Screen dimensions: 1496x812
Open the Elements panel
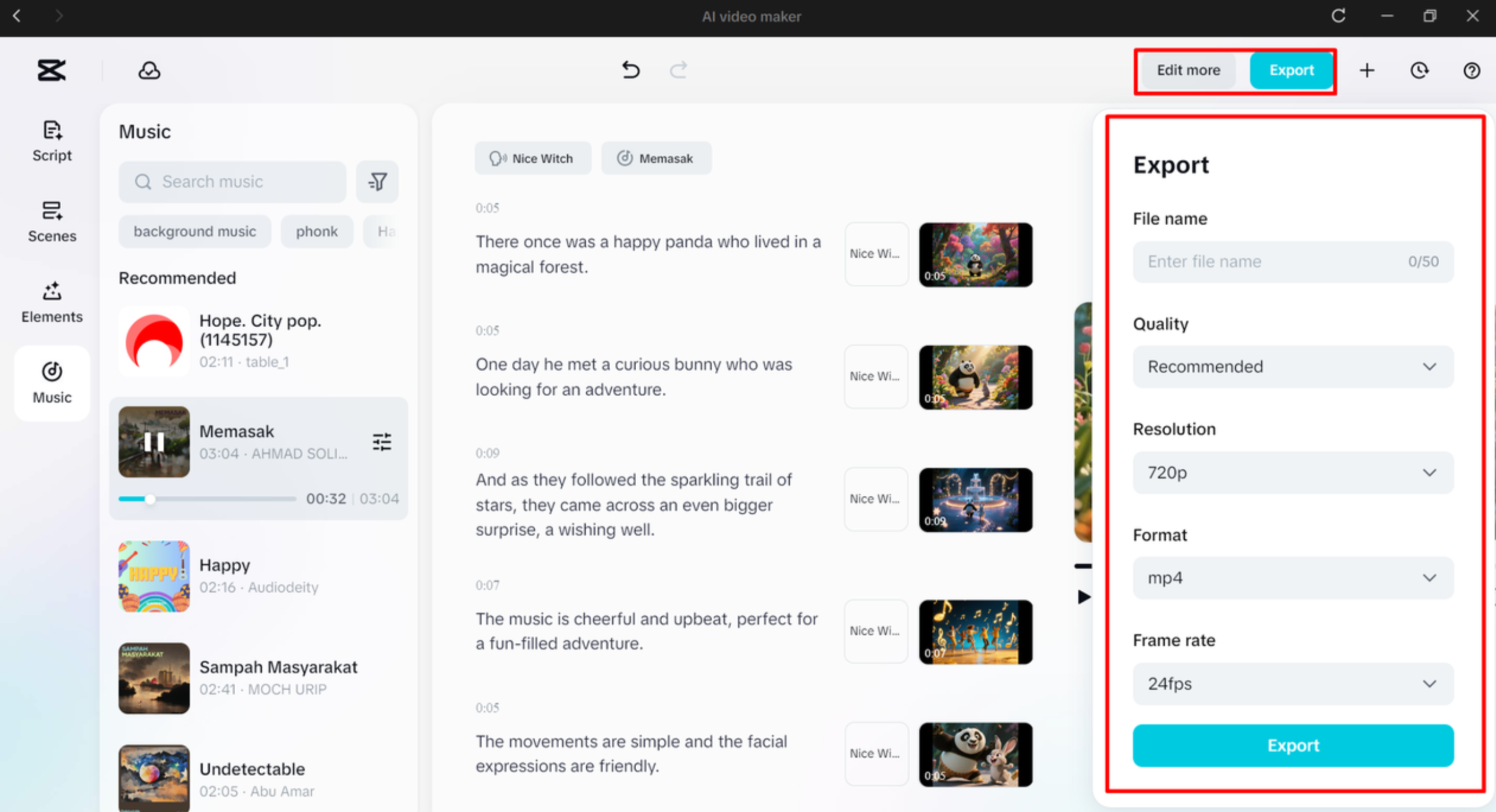coord(52,302)
